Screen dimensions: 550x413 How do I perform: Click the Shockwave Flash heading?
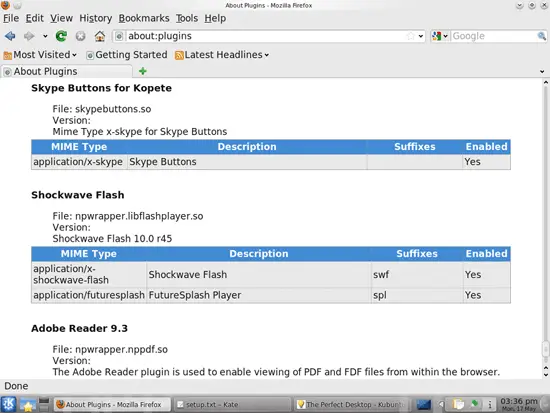78,195
